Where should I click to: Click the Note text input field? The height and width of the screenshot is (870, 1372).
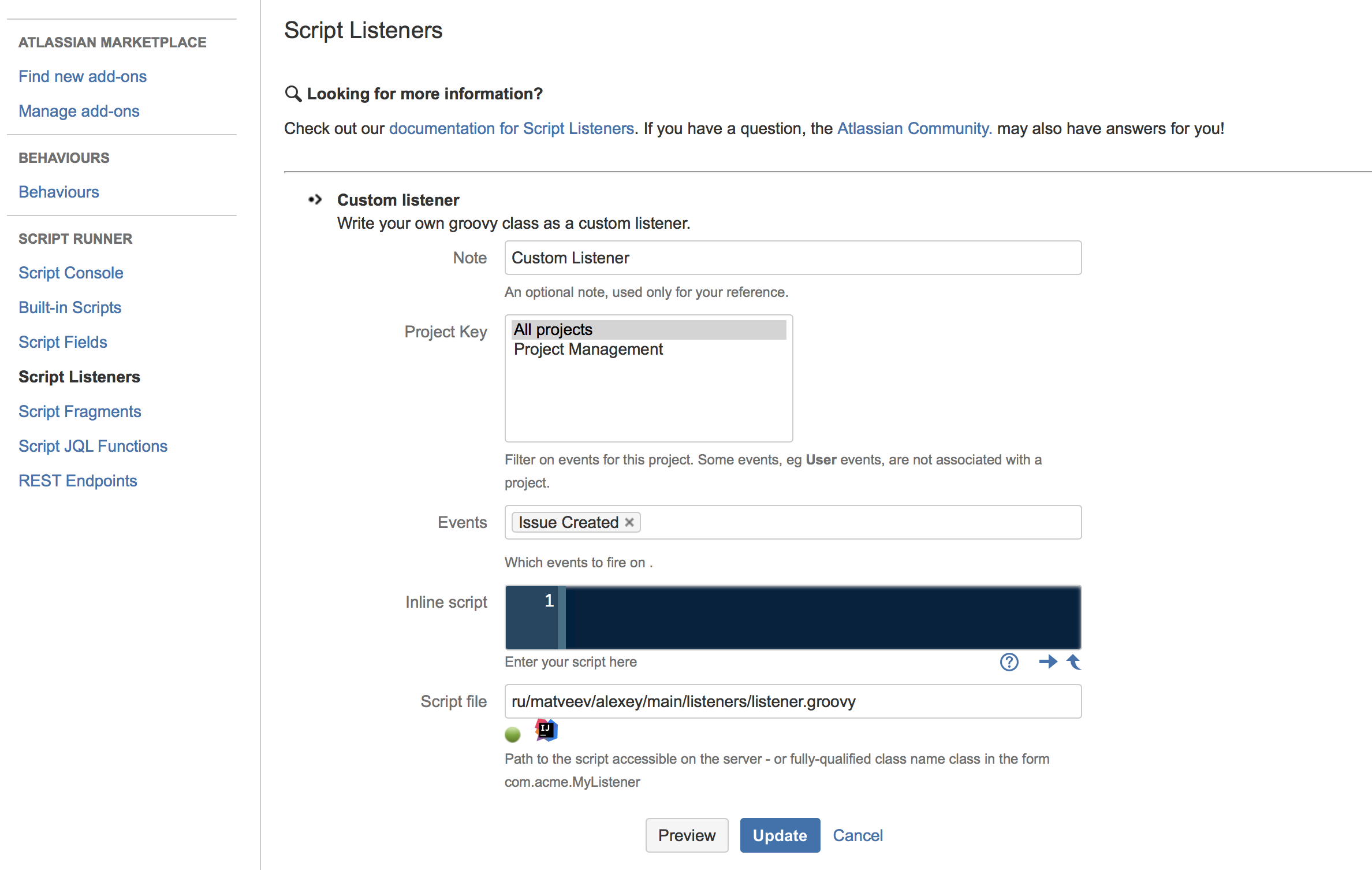click(x=791, y=258)
